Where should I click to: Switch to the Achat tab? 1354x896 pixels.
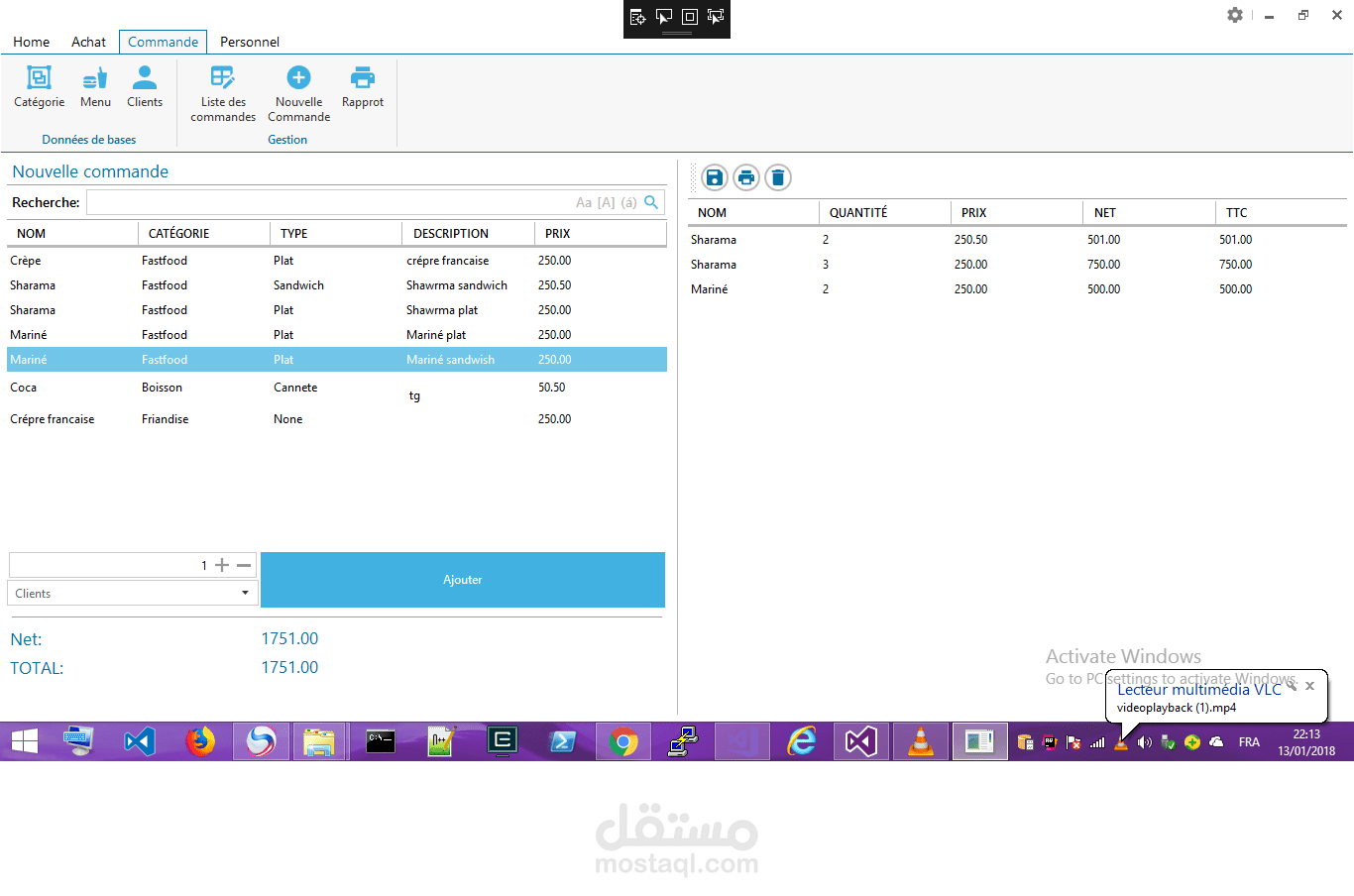88,42
